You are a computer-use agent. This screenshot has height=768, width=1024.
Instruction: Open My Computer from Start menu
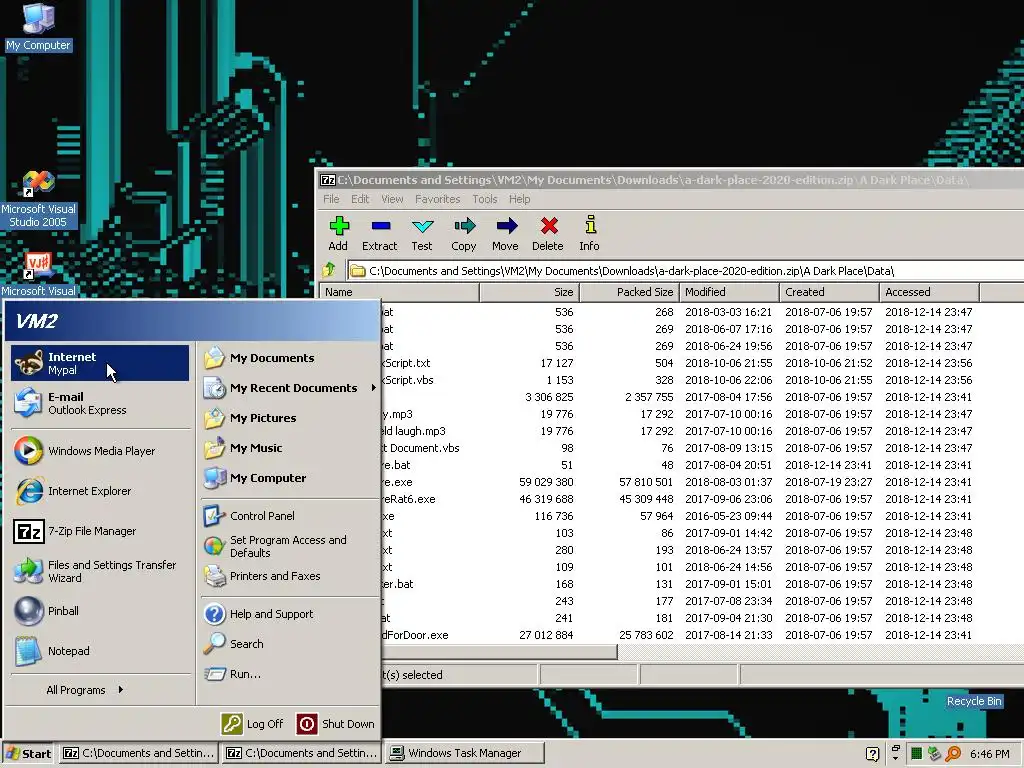[289, 478]
